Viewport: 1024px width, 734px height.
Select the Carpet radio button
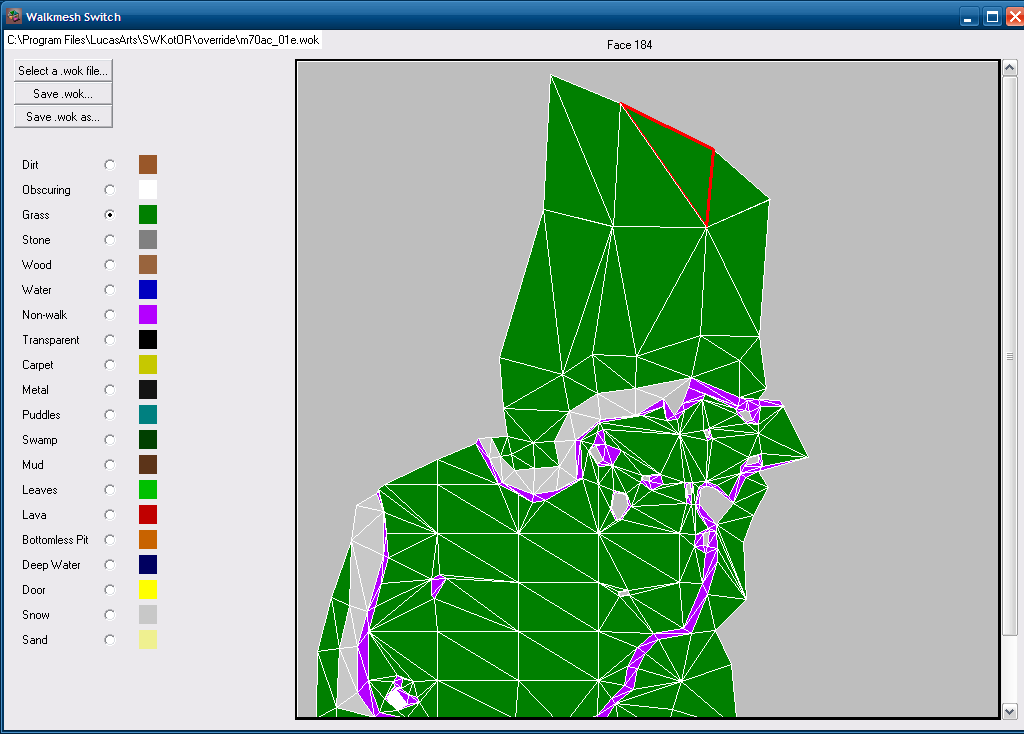tap(110, 365)
